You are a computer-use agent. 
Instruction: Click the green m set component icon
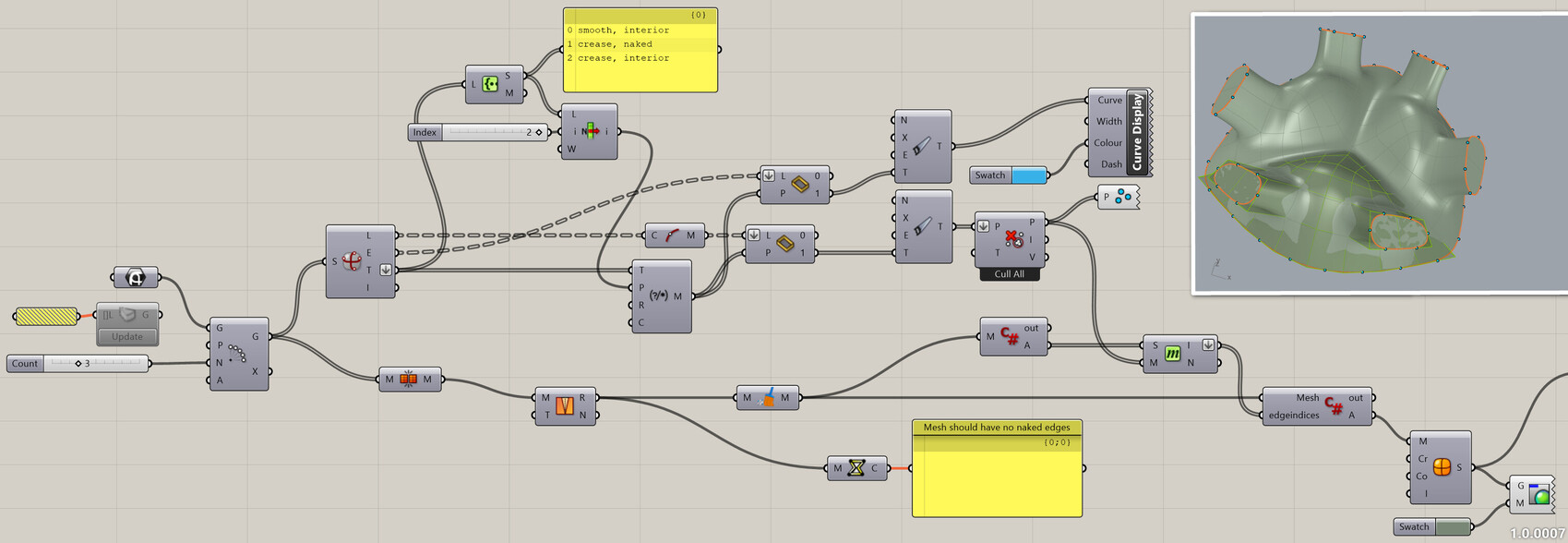tap(1172, 354)
